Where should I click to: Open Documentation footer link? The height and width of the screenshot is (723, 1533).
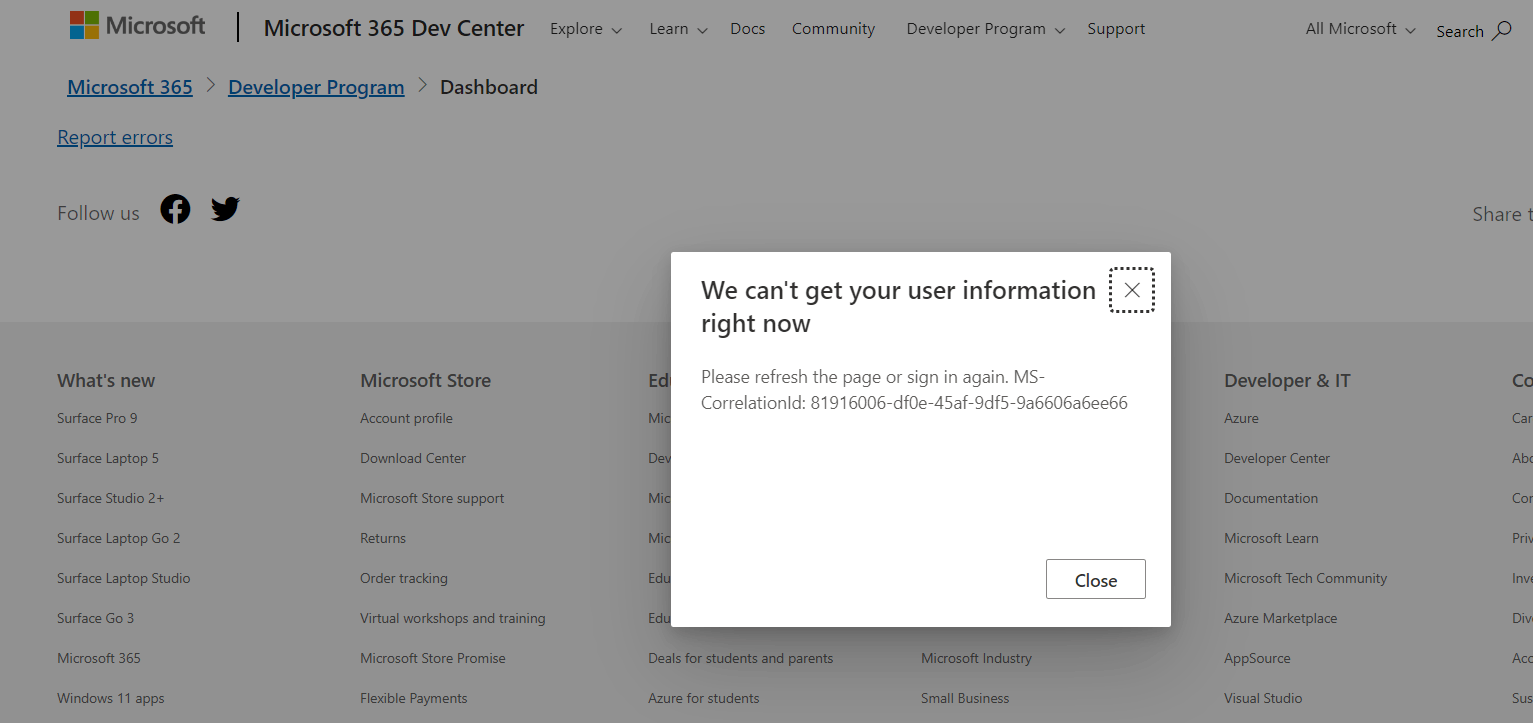[1271, 498]
